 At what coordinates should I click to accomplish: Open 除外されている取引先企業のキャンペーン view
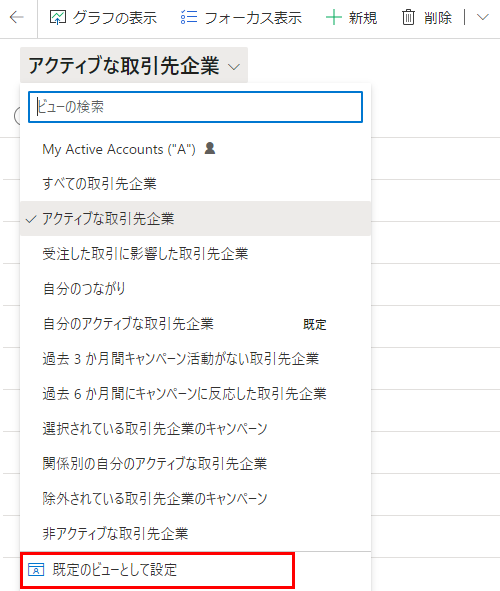coord(195,499)
